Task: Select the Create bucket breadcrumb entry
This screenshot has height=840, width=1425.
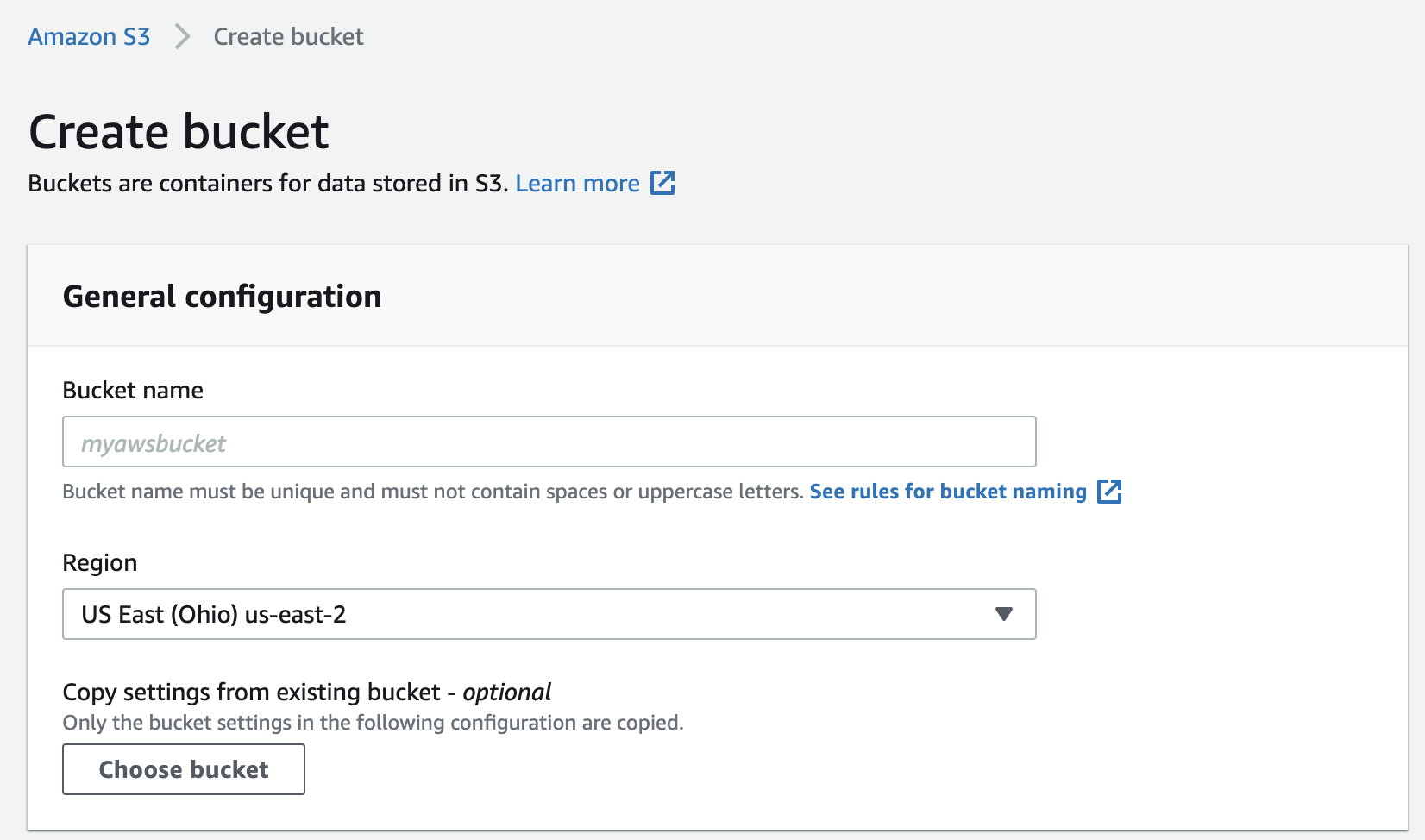Action: [x=288, y=36]
